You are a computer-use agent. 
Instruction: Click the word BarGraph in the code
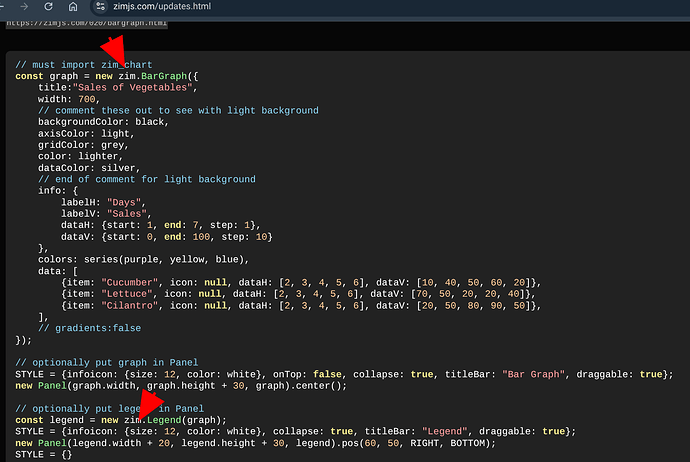[164, 76]
